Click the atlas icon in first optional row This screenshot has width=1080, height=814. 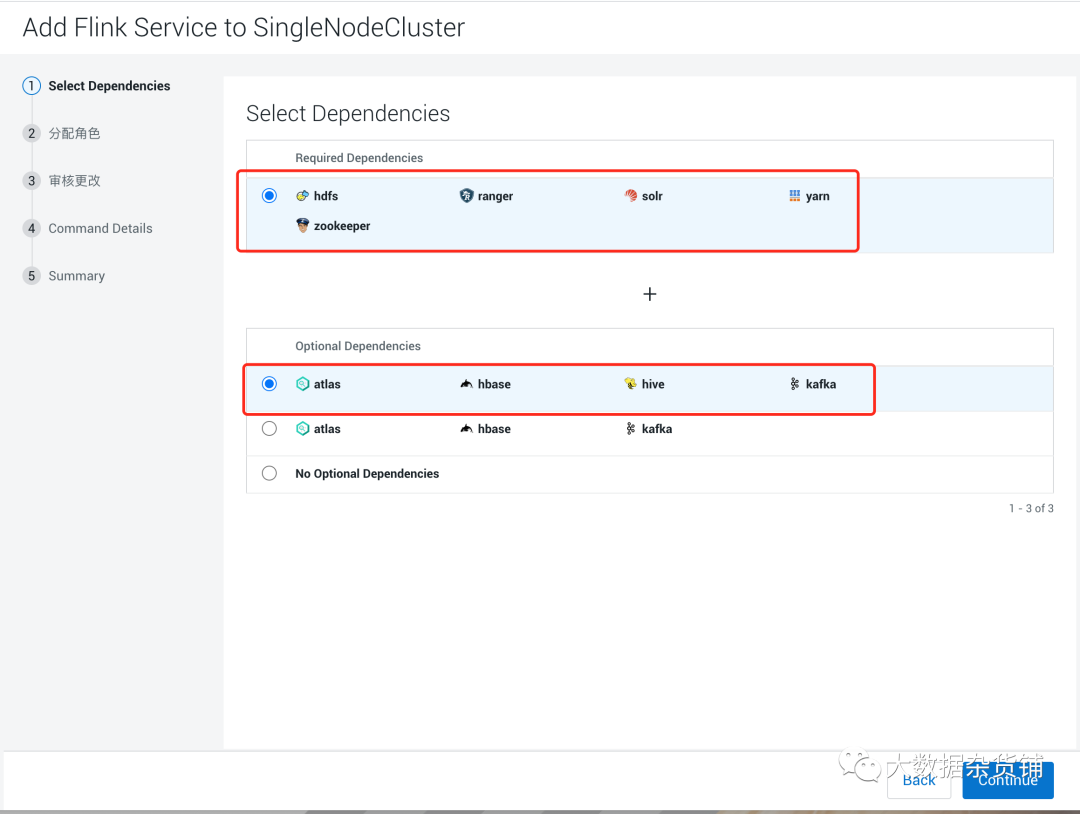coord(303,384)
